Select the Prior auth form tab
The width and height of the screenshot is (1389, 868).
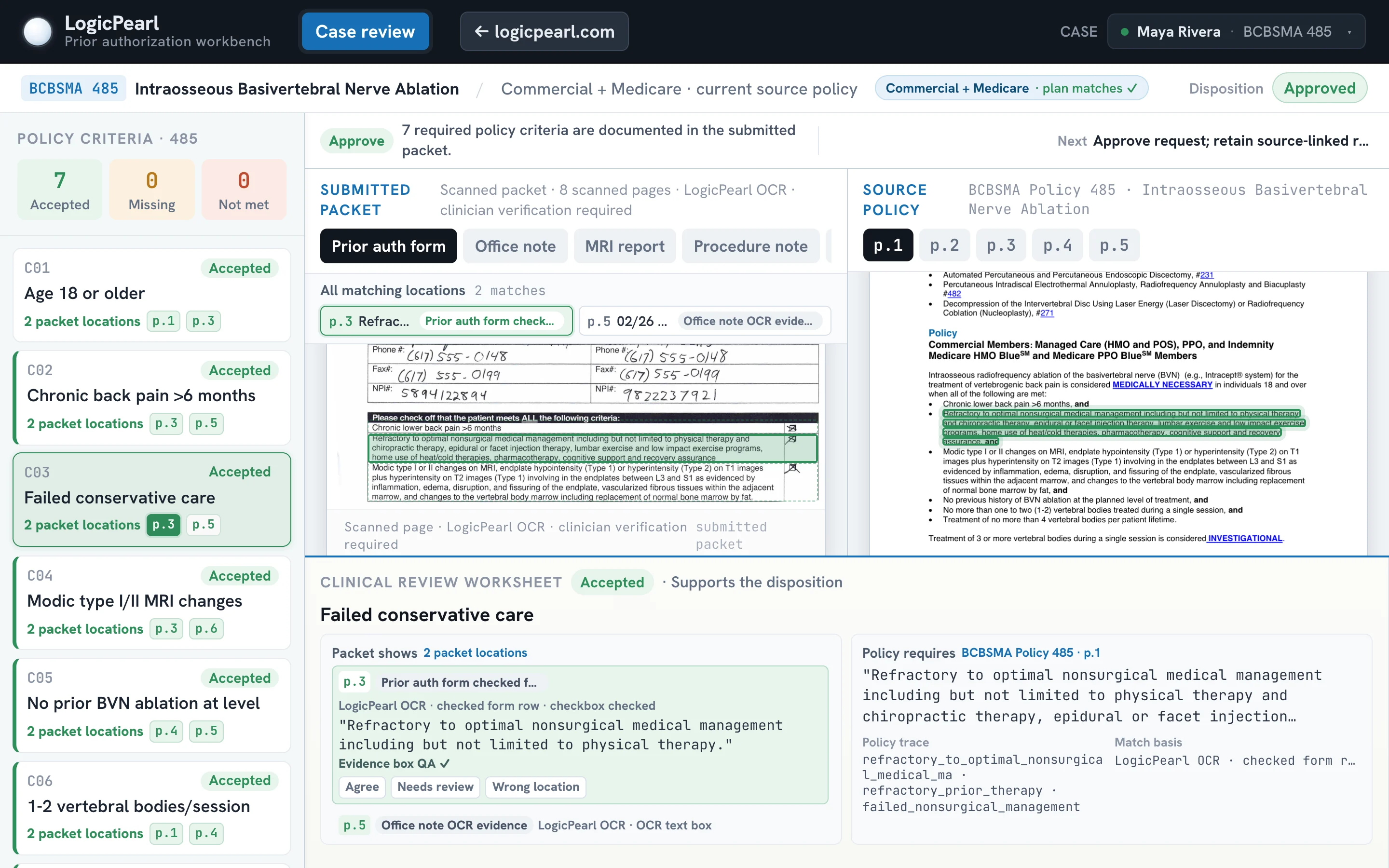click(x=389, y=246)
